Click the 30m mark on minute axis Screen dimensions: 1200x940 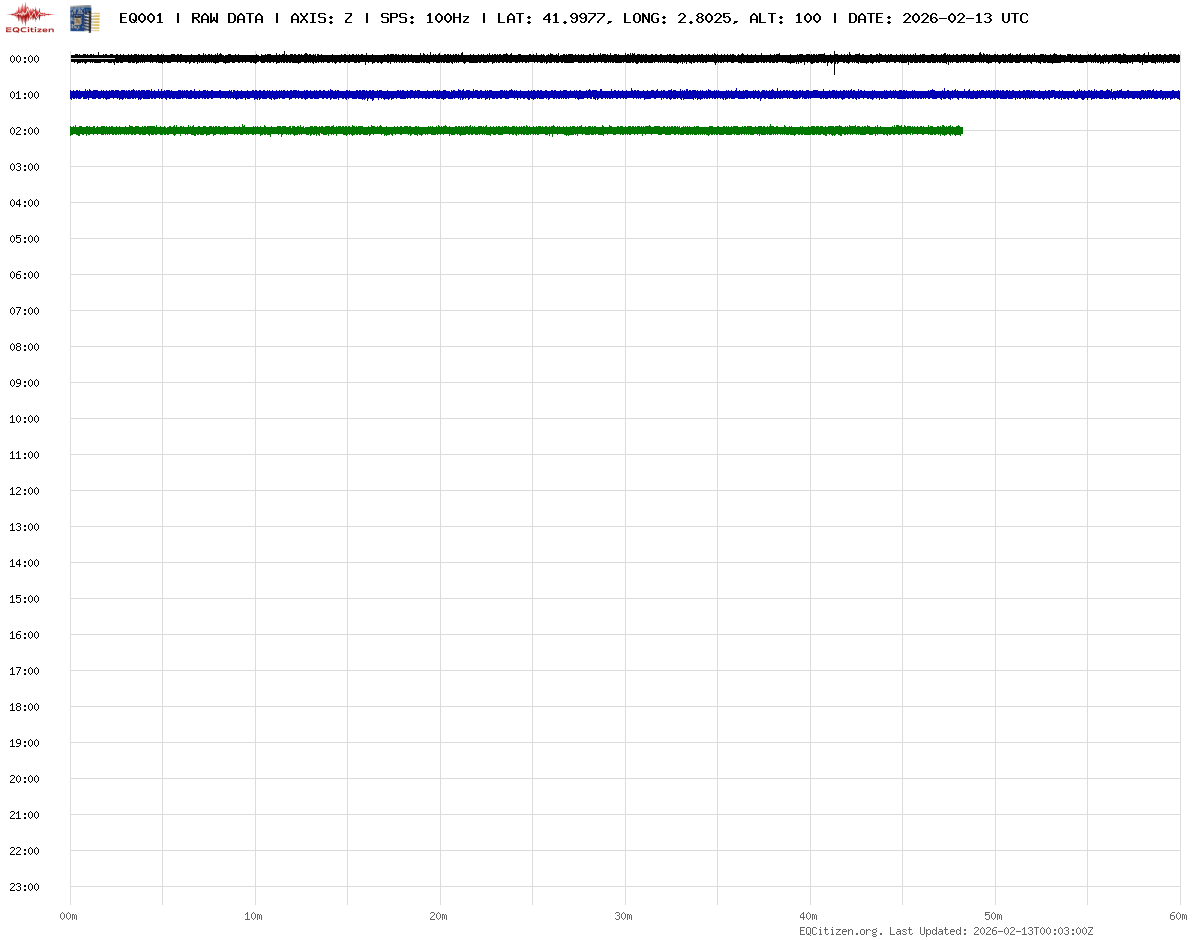coord(624,916)
